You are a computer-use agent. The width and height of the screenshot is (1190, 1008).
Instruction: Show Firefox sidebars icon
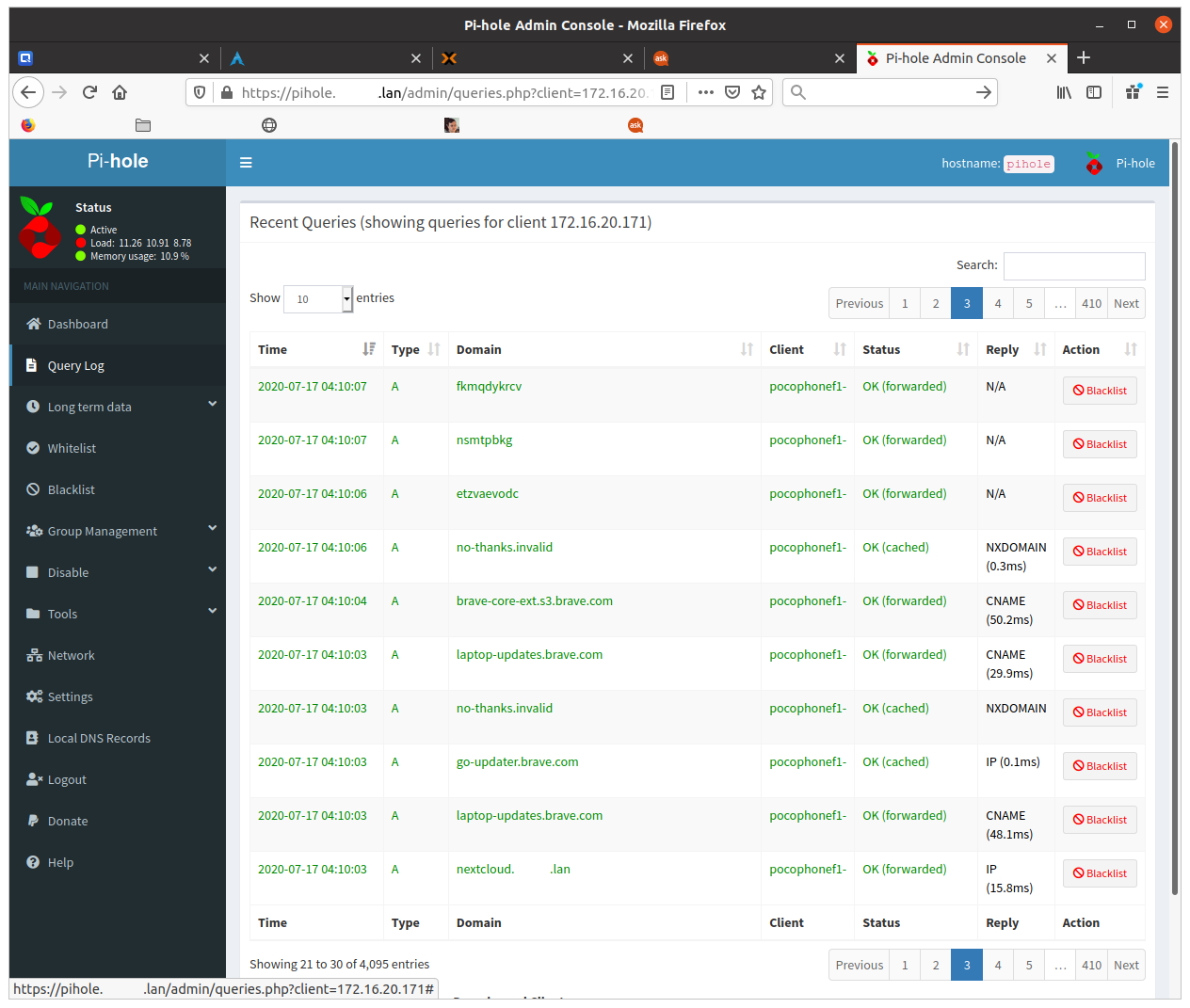[1094, 92]
